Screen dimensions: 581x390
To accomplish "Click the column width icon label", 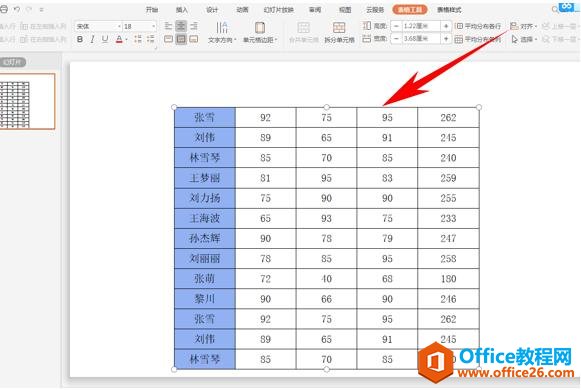I will tap(375, 39).
